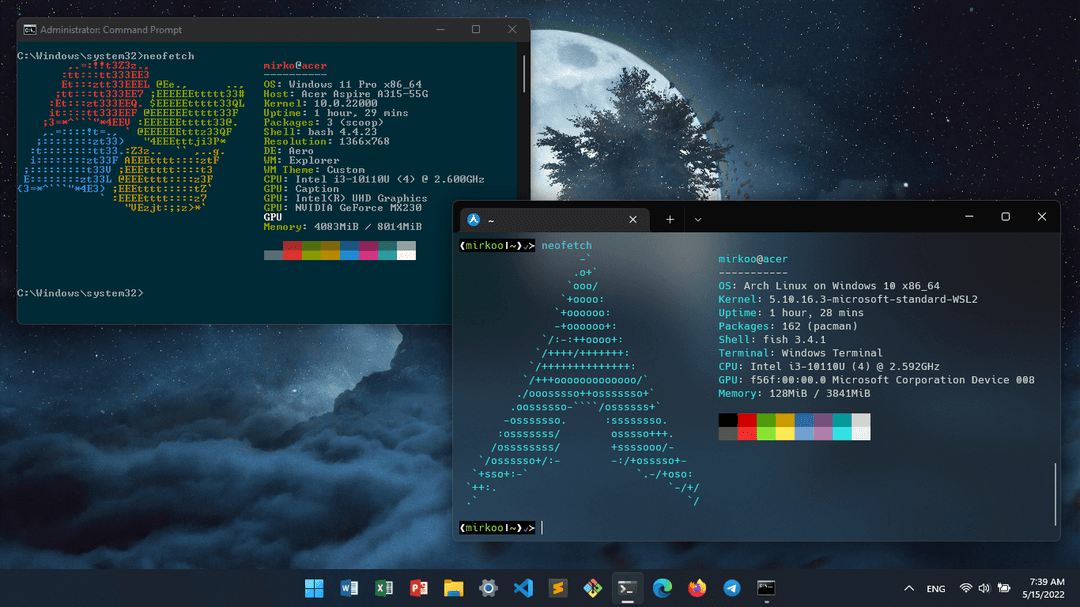Click the line CPU: Intel i3-10110U (4) @ 2.592GHz
Screen dimensions: 1080x607
coord(829,367)
